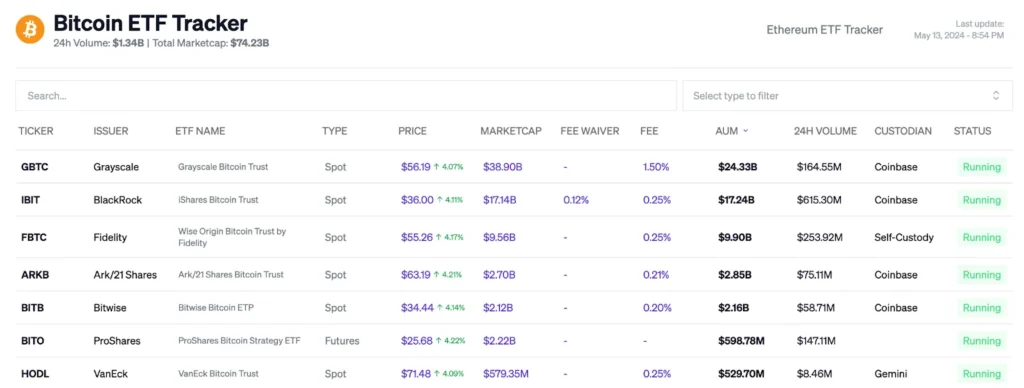The width and height of the screenshot is (1024, 388).
Task: Click the VanEck Bitcoin Trust name
Action: pyautogui.click(x=218, y=374)
